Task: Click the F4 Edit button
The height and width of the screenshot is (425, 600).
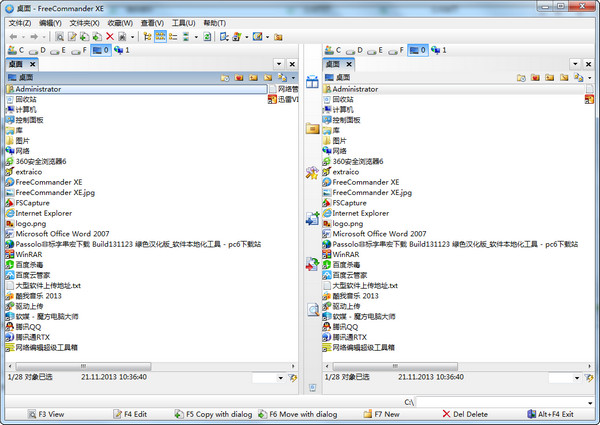Action: pos(130,414)
